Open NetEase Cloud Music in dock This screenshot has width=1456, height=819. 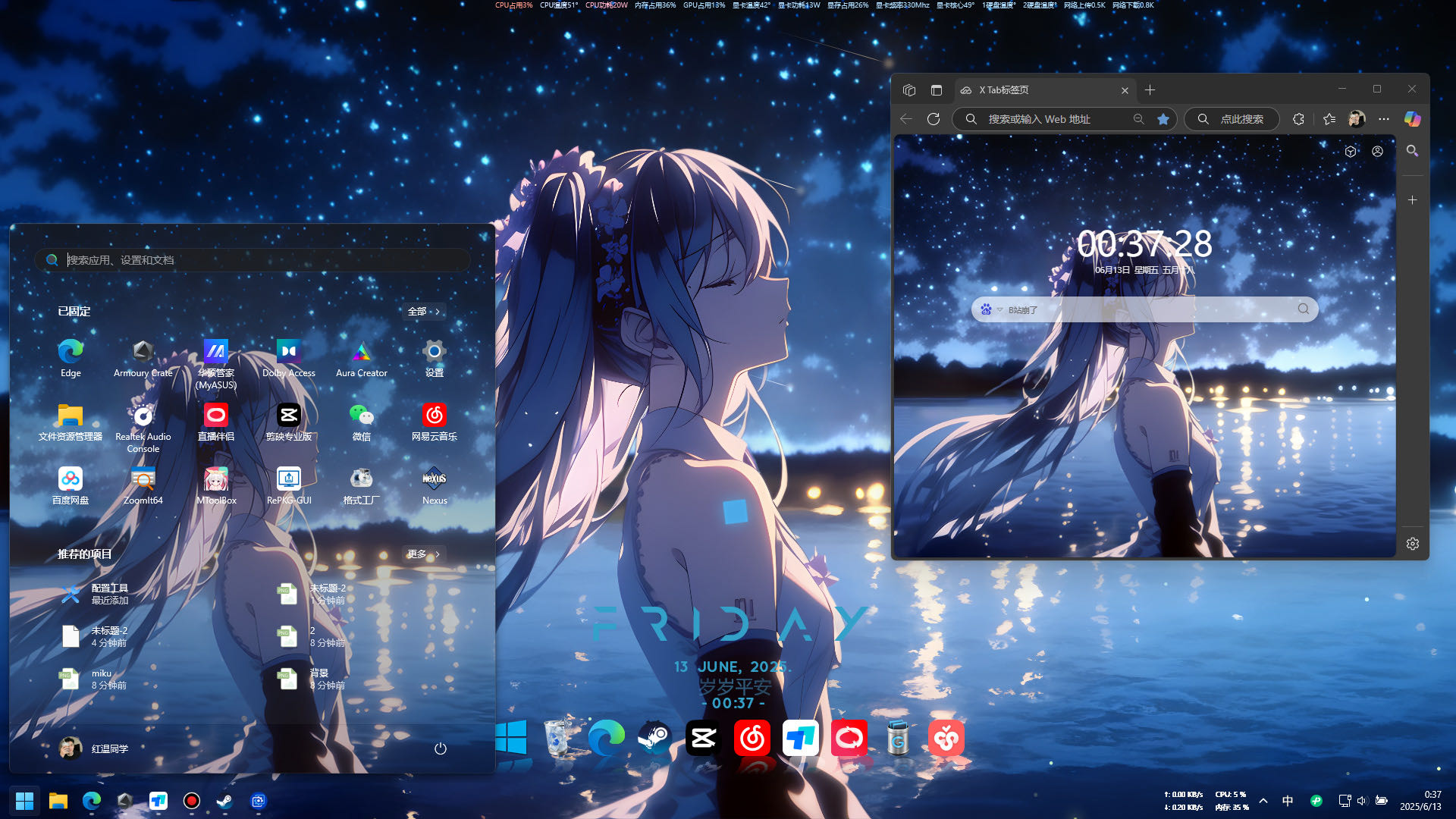(x=752, y=738)
